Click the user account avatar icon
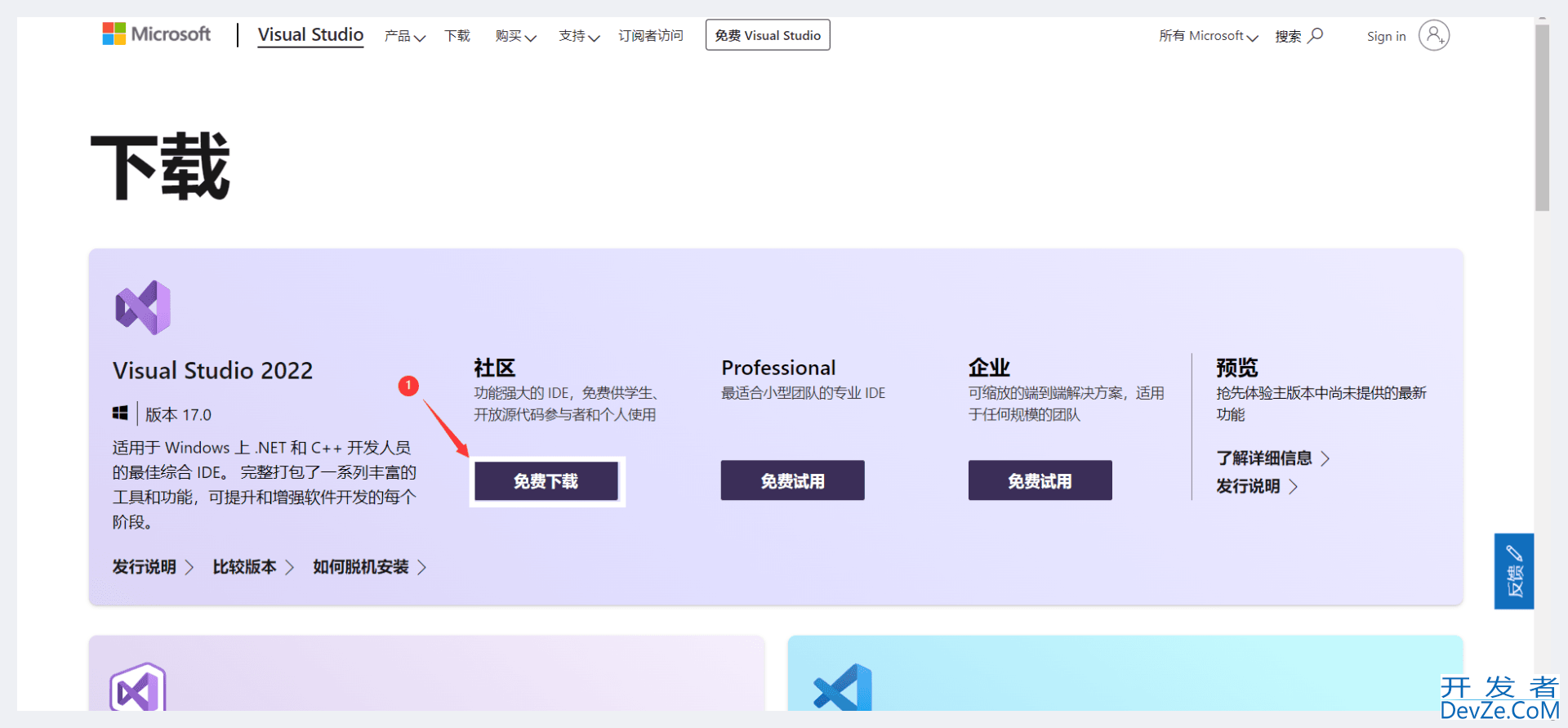This screenshot has width=1568, height=728. pos(1434,35)
